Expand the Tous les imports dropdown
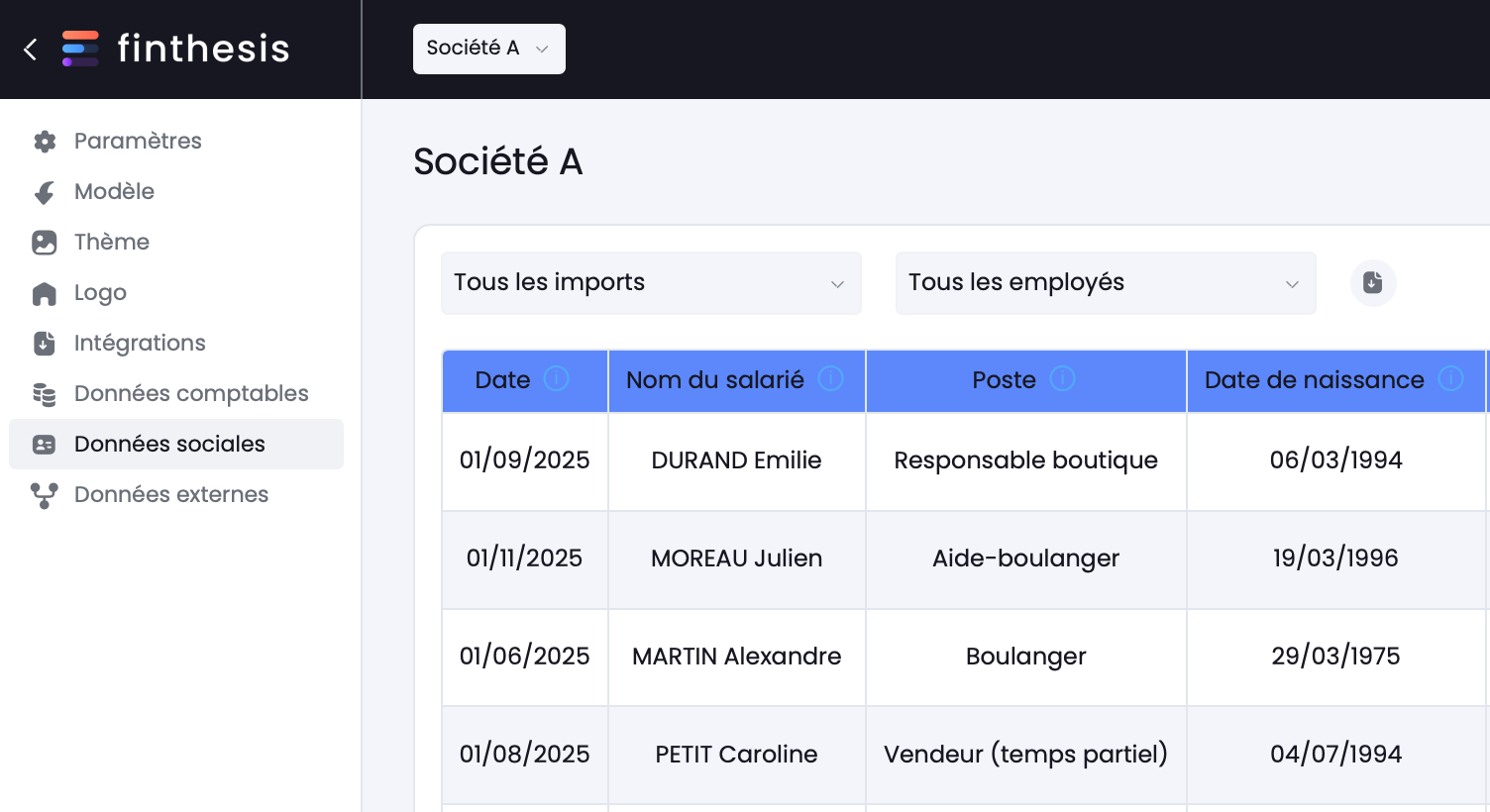1490x812 pixels. tap(651, 283)
